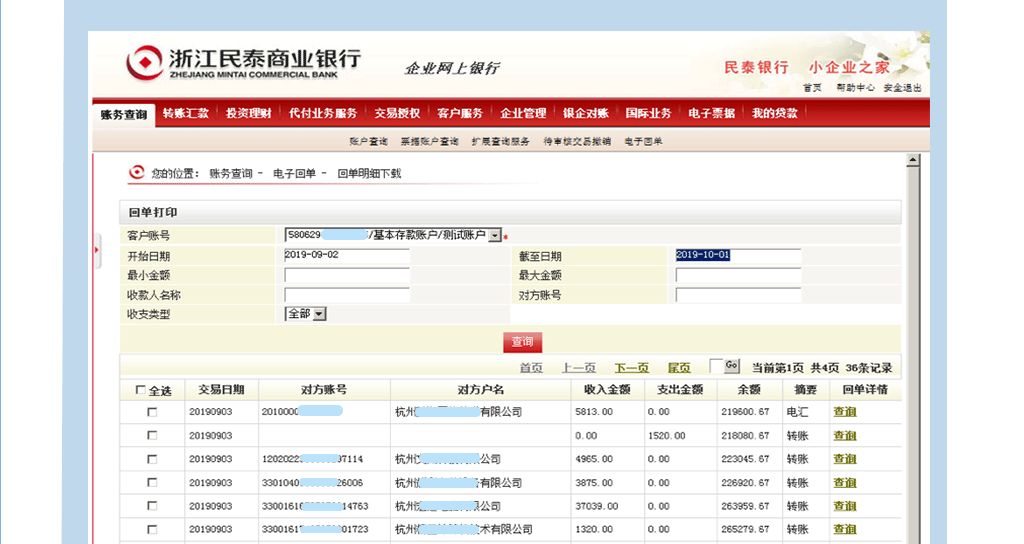
Task: Expand the left side panel arrow
Action: [97, 250]
